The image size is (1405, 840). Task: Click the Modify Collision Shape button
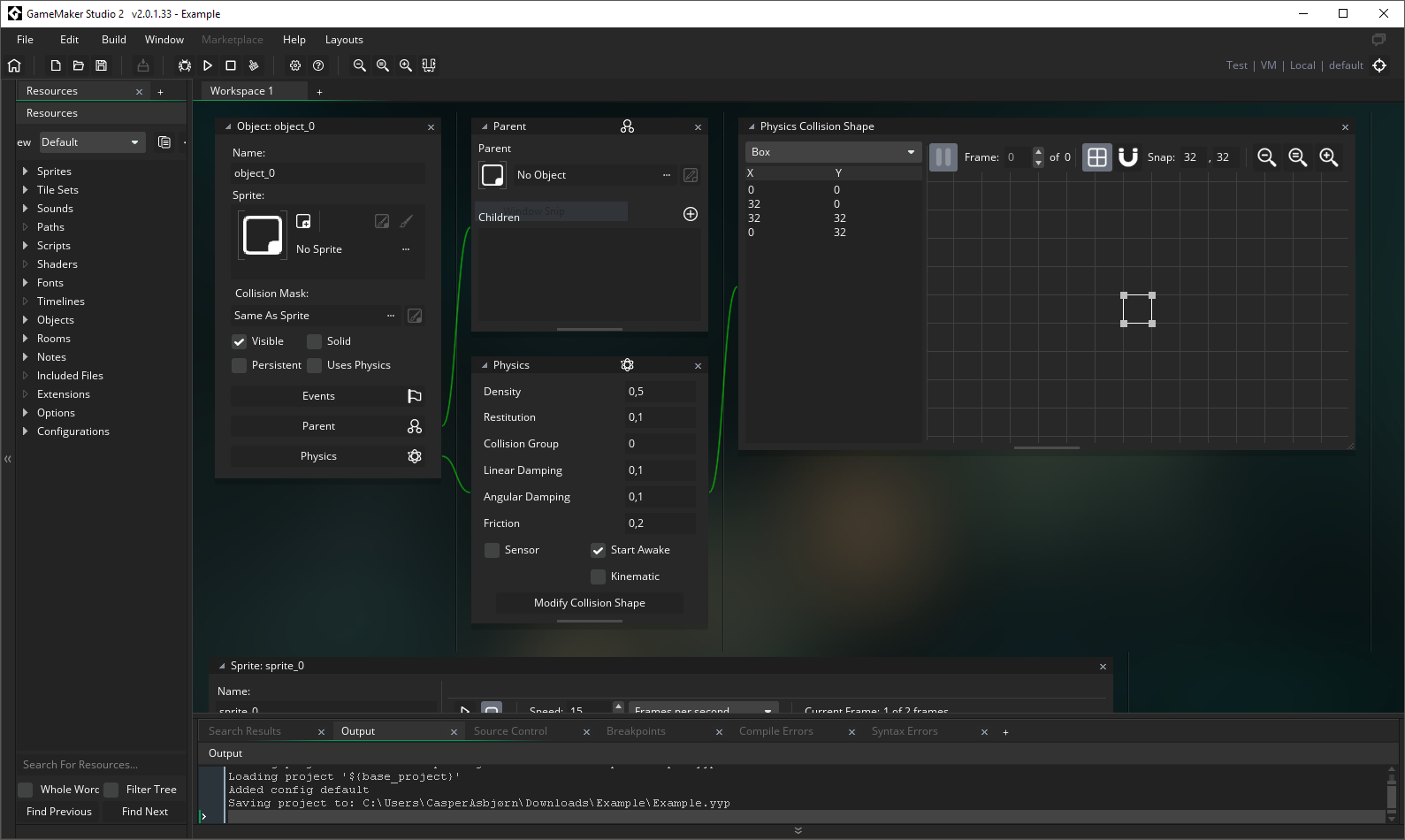pyautogui.click(x=590, y=603)
